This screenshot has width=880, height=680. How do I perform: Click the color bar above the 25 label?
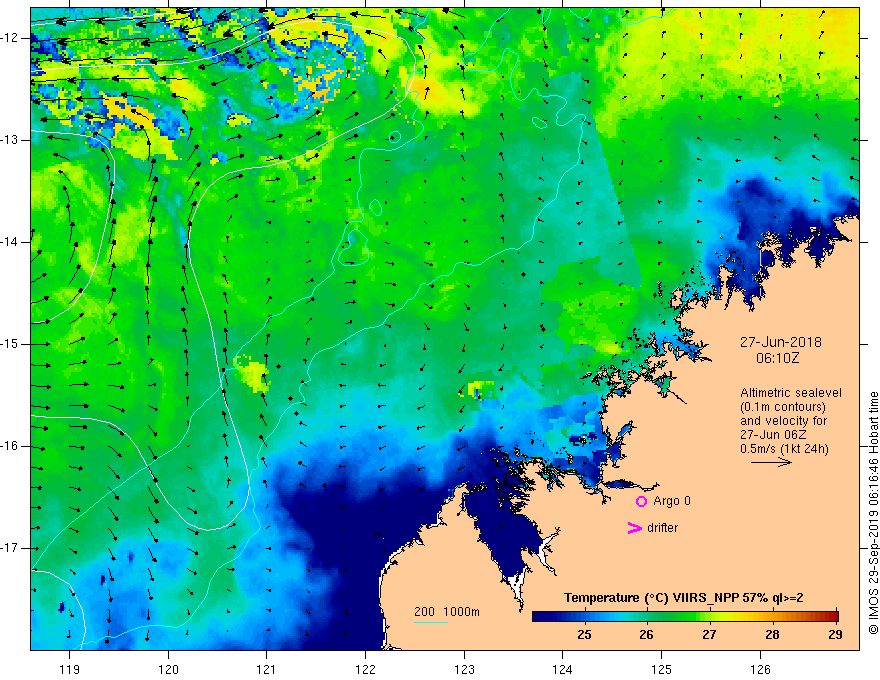click(x=584, y=616)
